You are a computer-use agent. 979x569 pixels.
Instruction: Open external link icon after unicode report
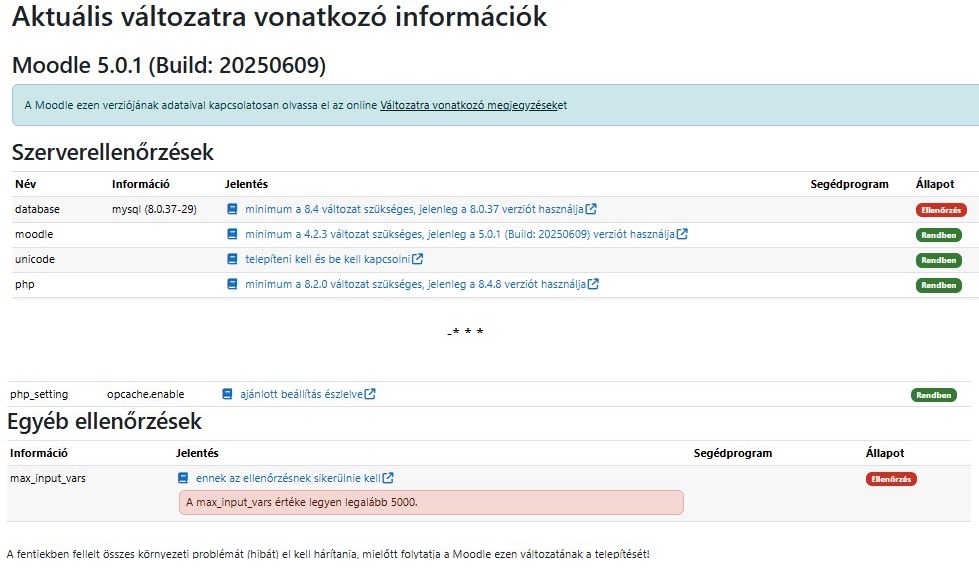418,259
